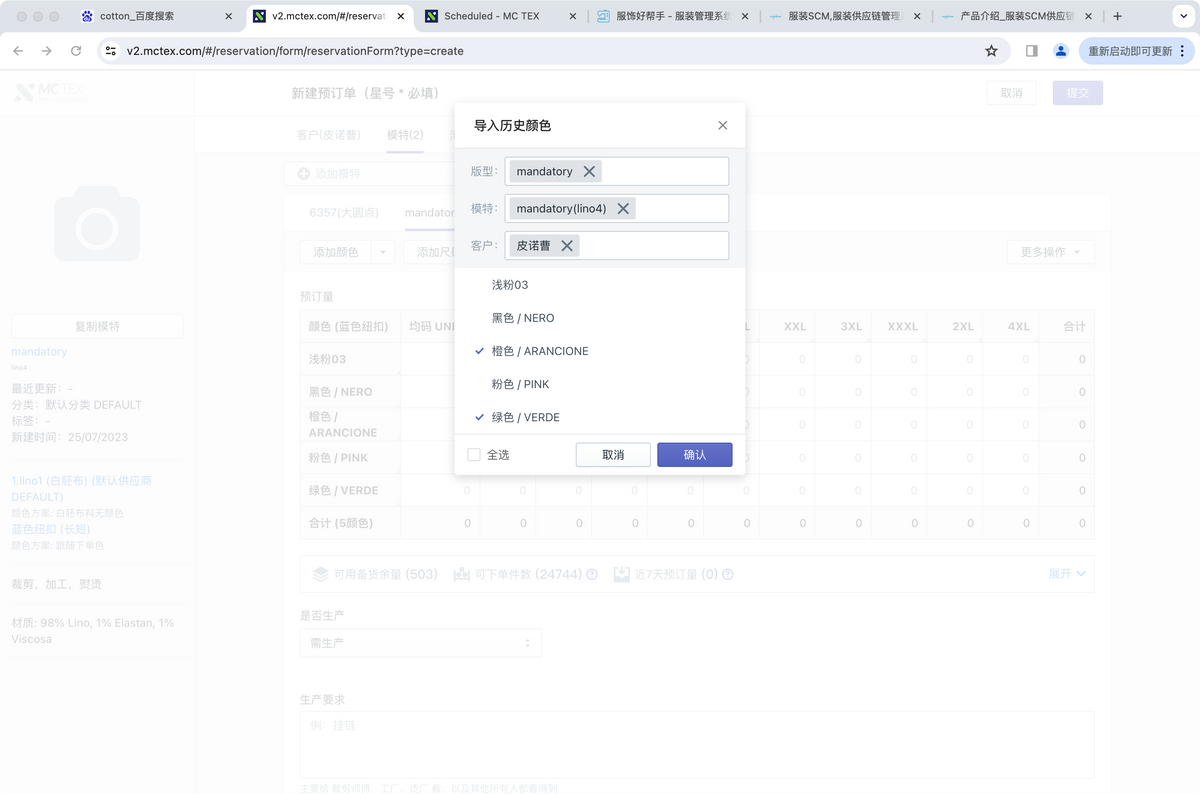Go back to the previous page
The width and height of the screenshot is (1200, 794).
click(x=18, y=51)
